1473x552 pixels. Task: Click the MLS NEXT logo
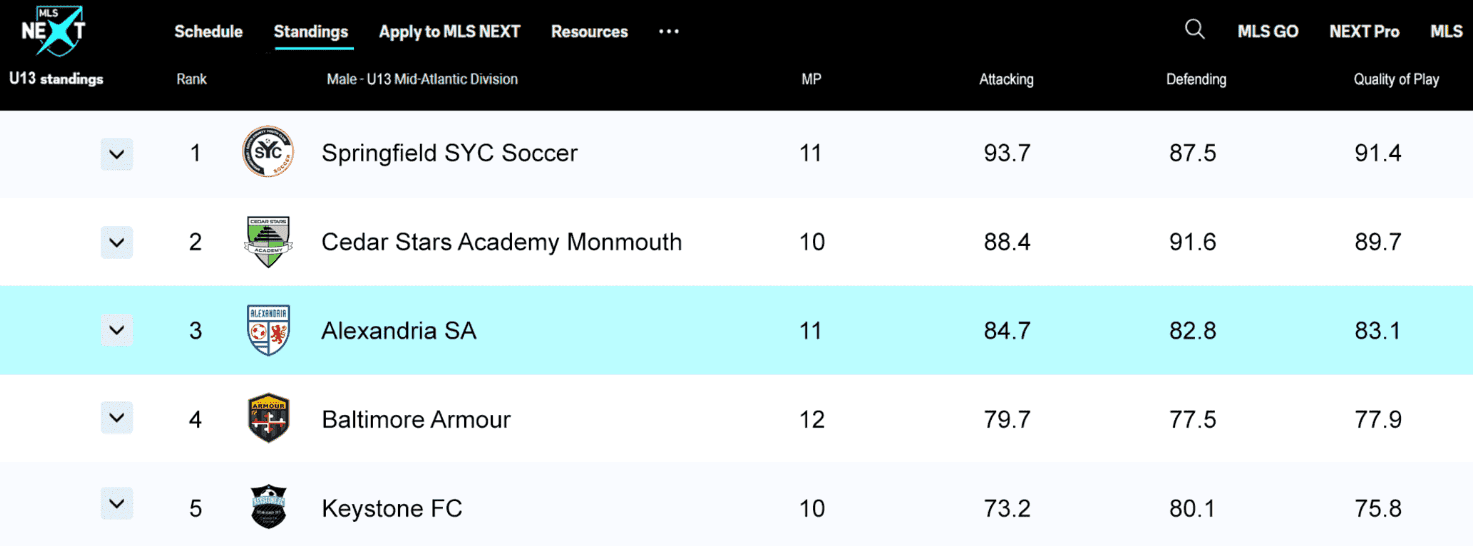52,30
